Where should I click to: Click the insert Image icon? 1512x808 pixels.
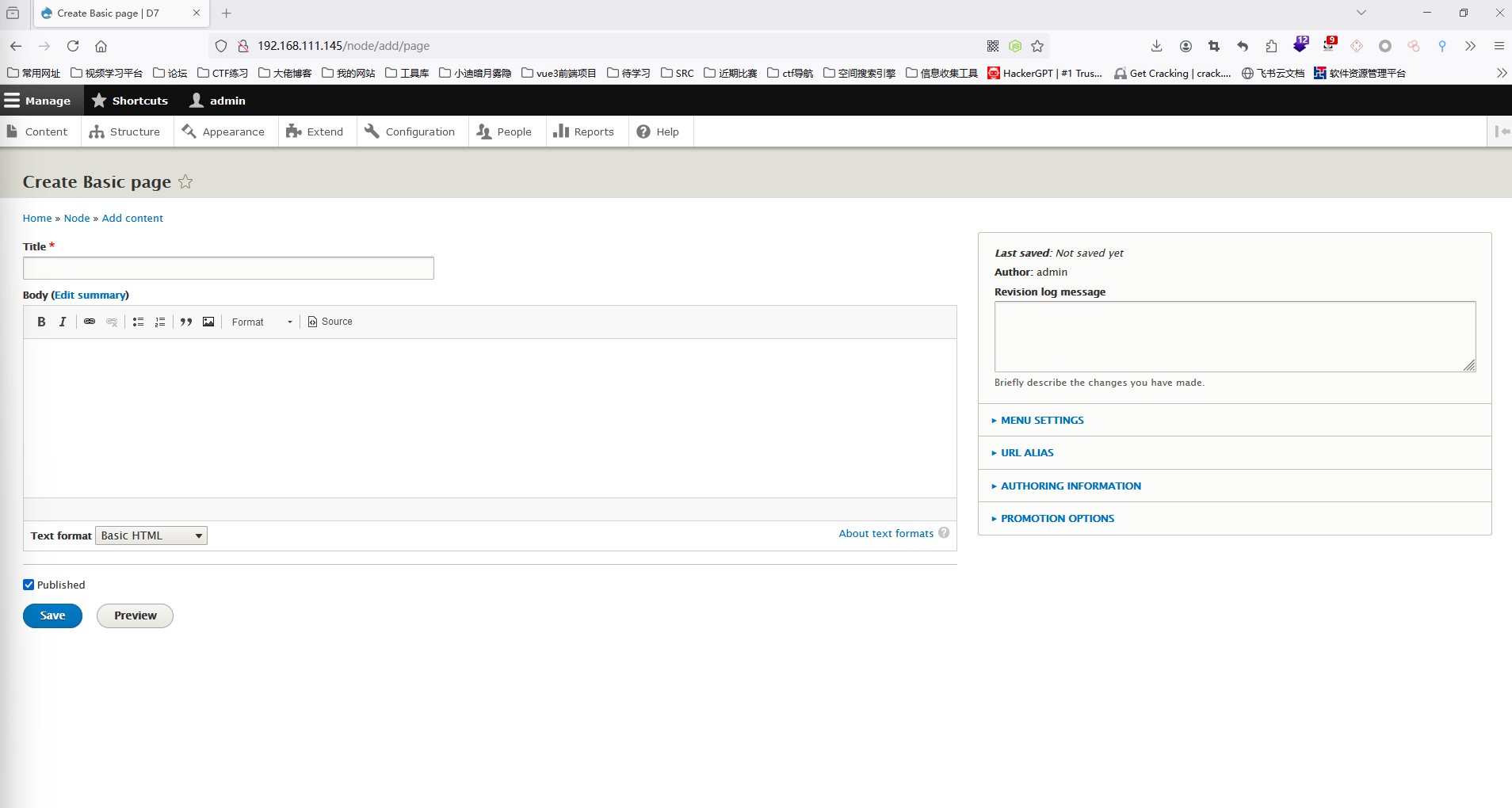208,322
